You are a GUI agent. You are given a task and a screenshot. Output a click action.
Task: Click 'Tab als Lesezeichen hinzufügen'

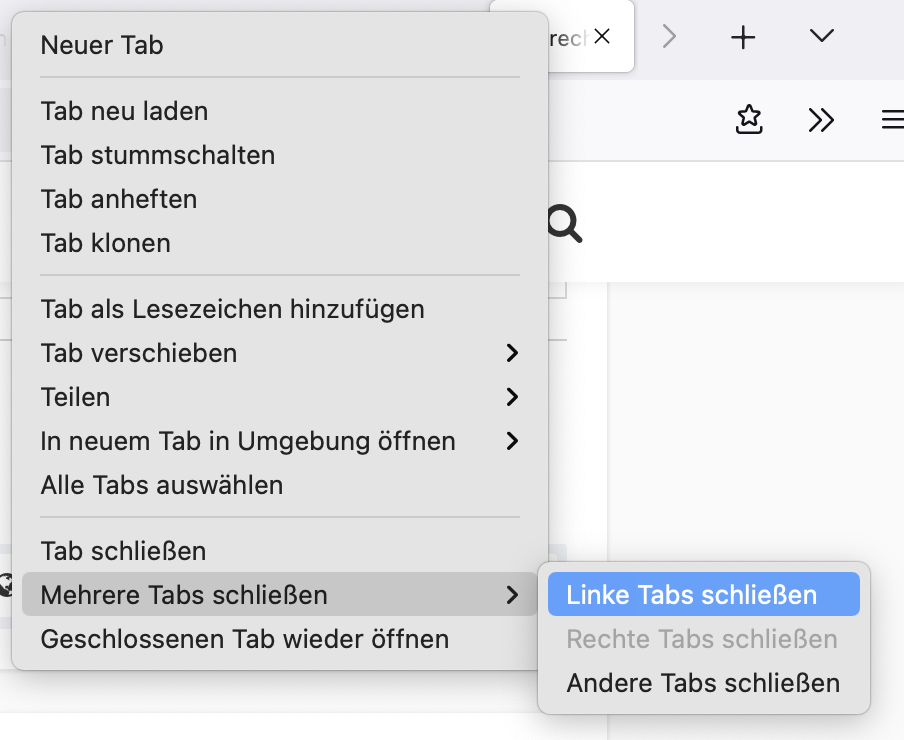coord(233,309)
